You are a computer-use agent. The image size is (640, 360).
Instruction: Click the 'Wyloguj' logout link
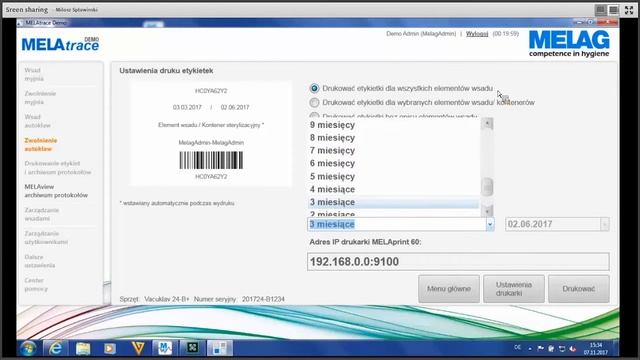click(477, 34)
